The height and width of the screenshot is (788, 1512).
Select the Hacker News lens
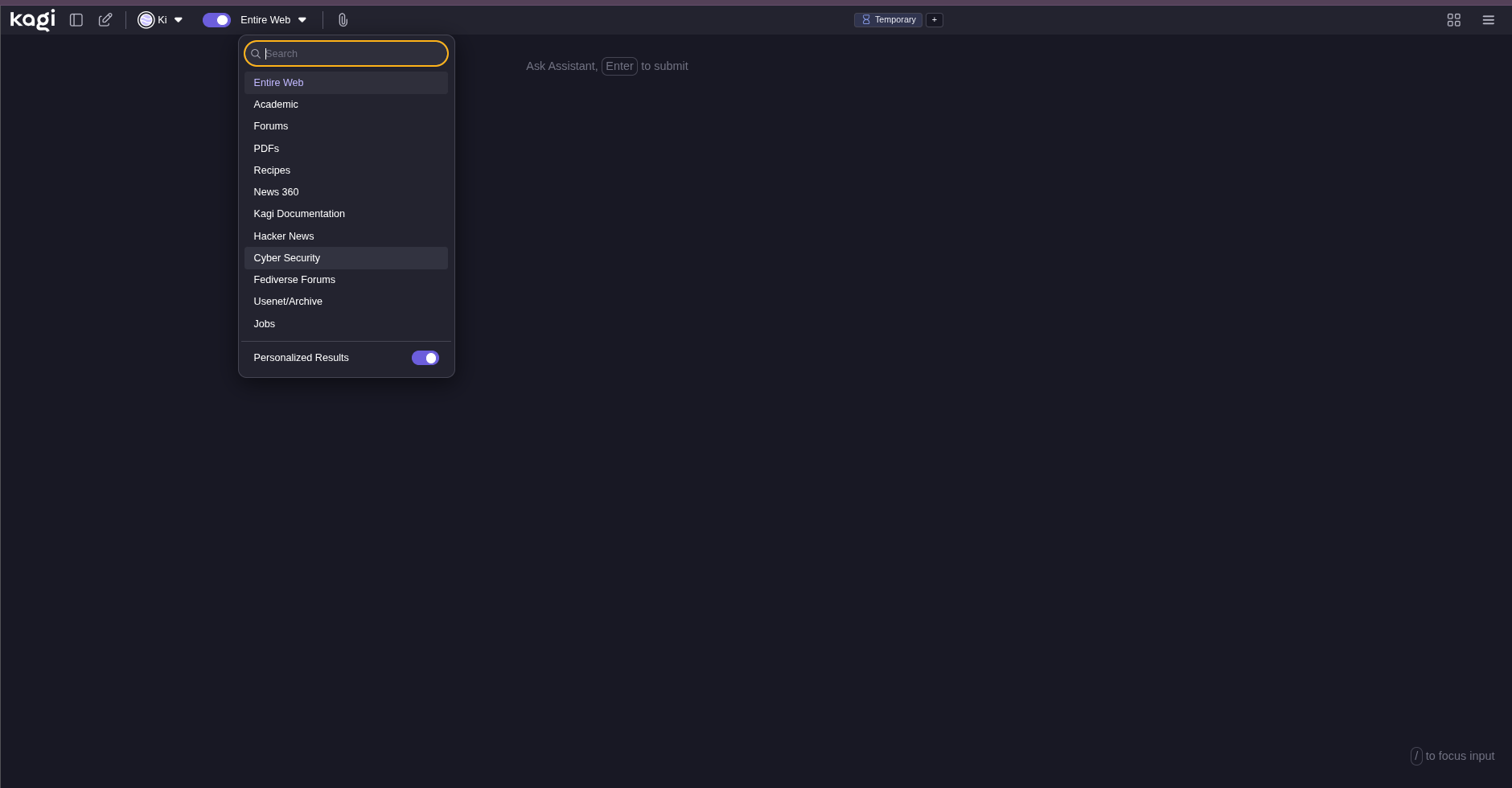tap(284, 236)
